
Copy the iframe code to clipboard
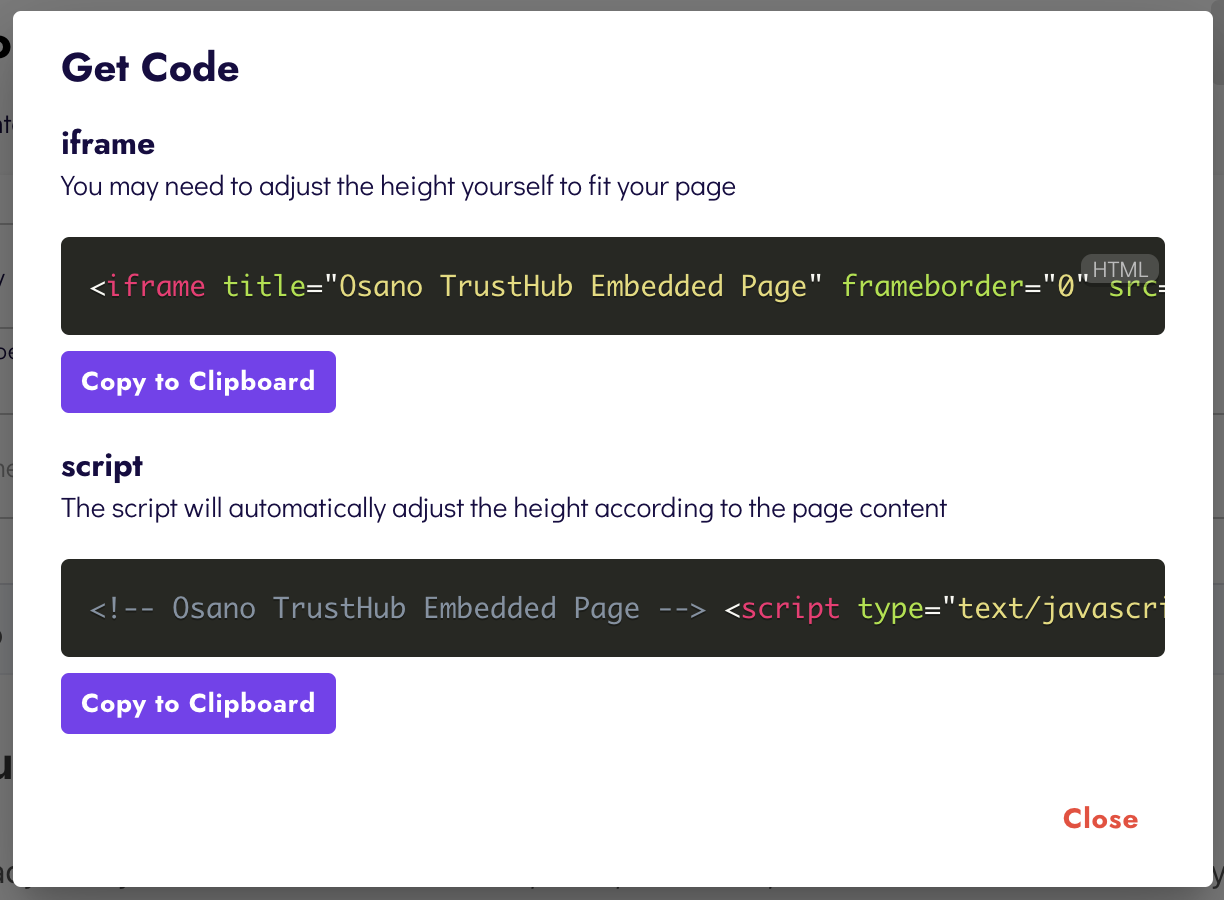click(198, 382)
